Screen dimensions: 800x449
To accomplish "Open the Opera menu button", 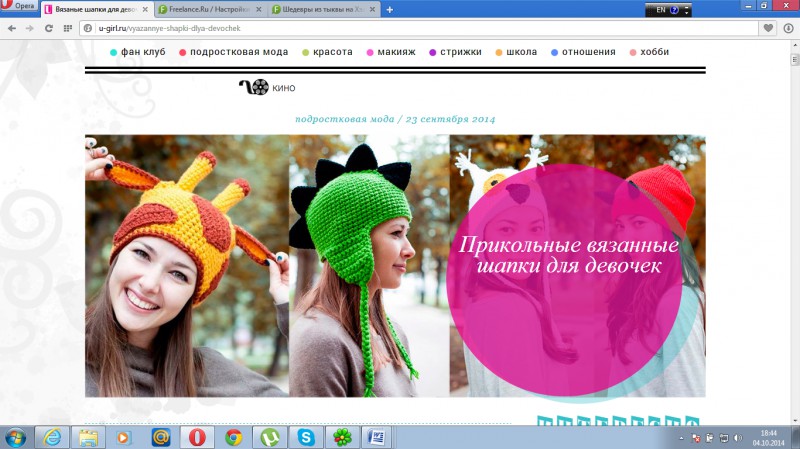I will [x=19, y=6].
